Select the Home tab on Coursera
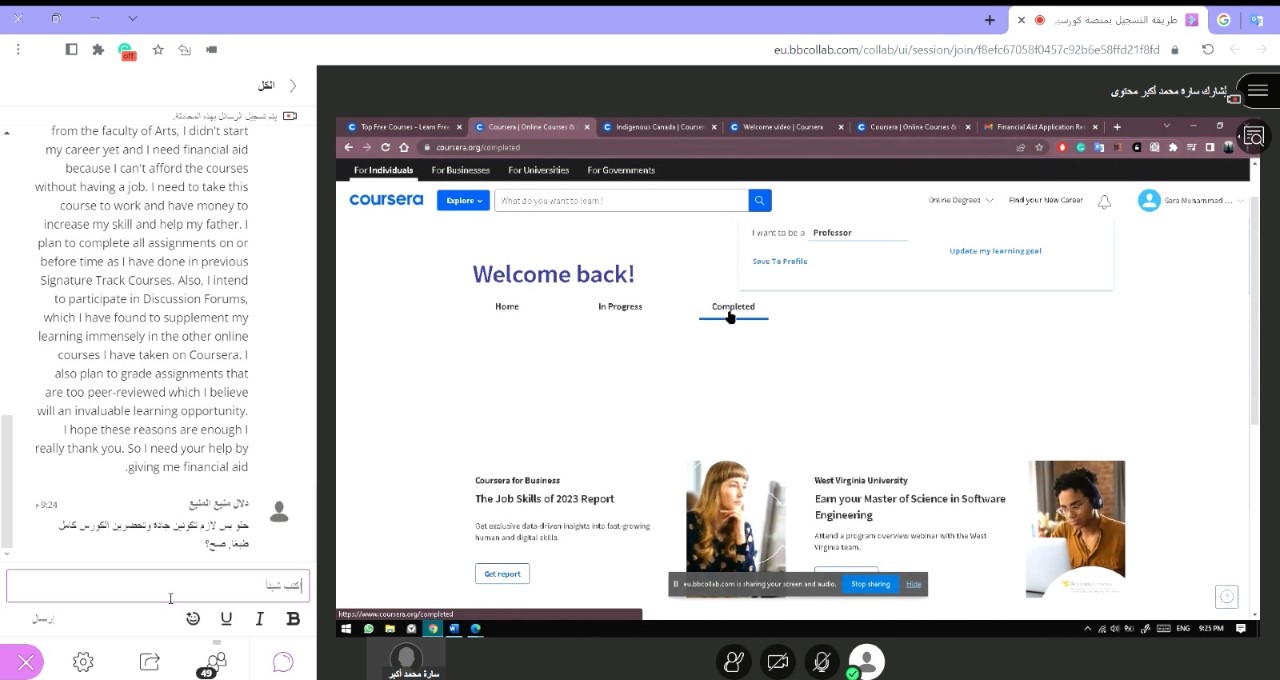This screenshot has height=680, width=1280. tap(507, 307)
